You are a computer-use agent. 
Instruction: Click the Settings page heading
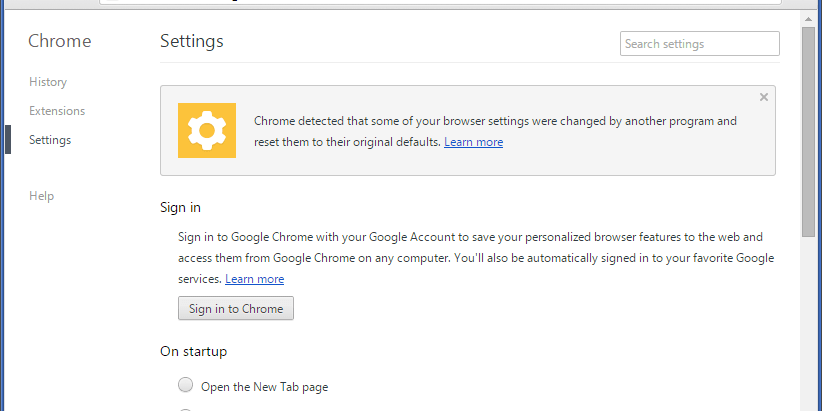(x=192, y=41)
